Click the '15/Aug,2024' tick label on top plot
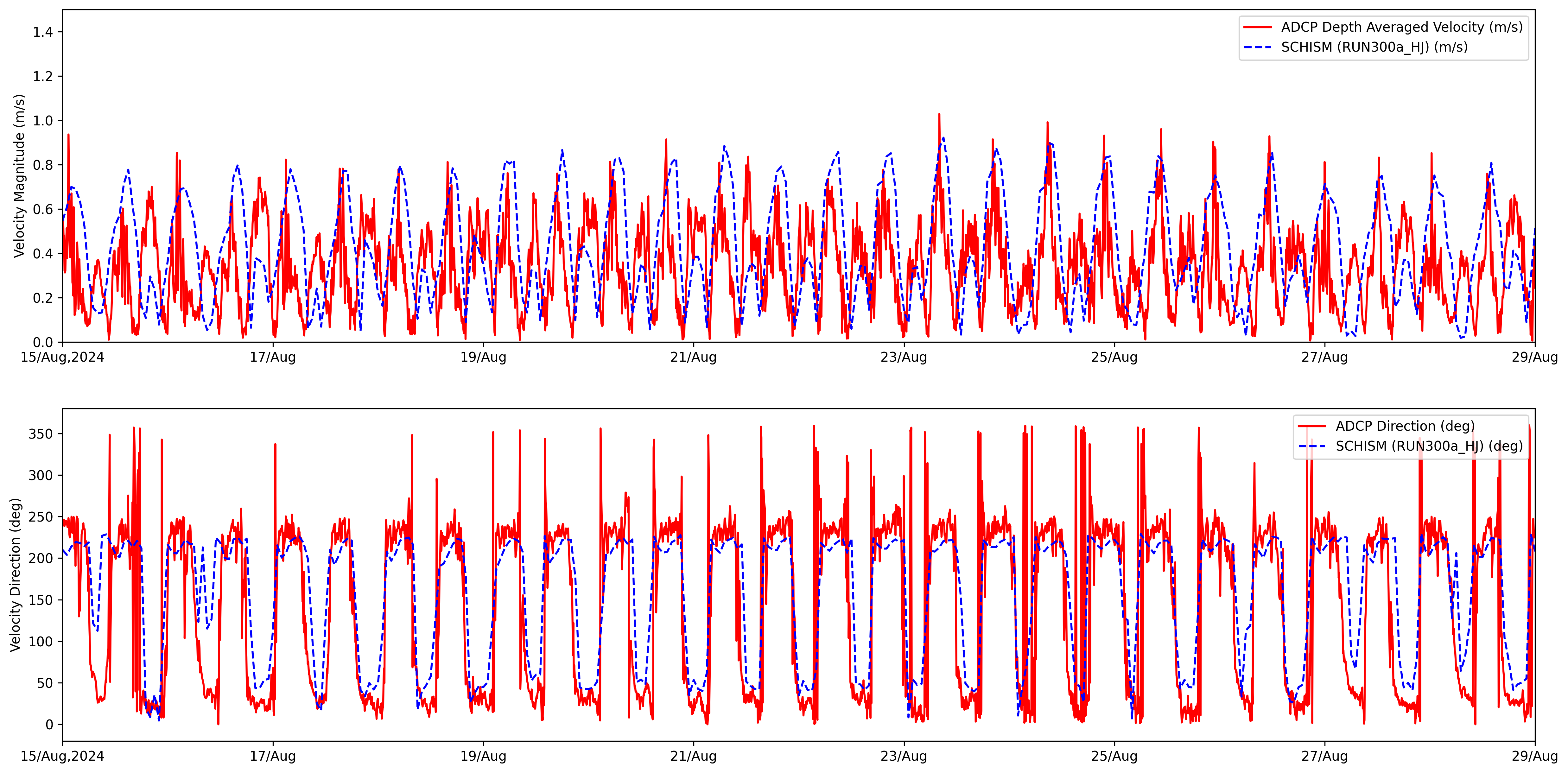Viewport: 1568px width, 773px height. click(62, 357)
